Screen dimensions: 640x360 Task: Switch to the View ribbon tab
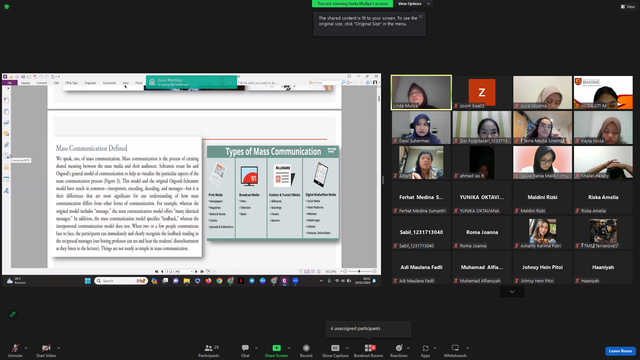point(125,83)
